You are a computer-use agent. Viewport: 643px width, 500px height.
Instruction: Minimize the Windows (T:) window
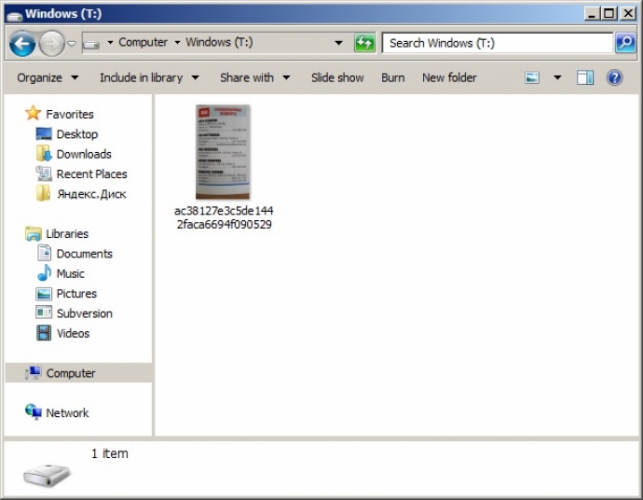tap(591, 14)
